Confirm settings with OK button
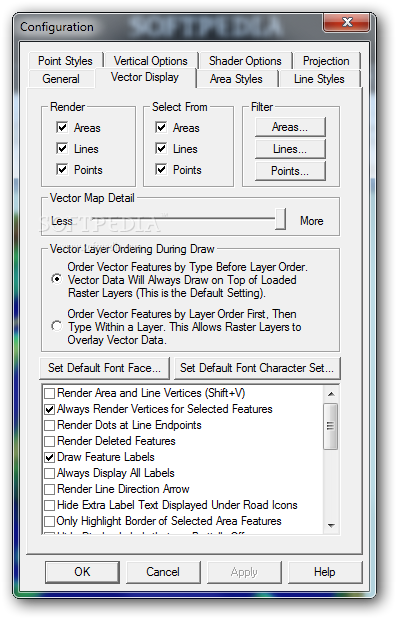397x619 pixels. pyautogui.click(x=82, y=572)
